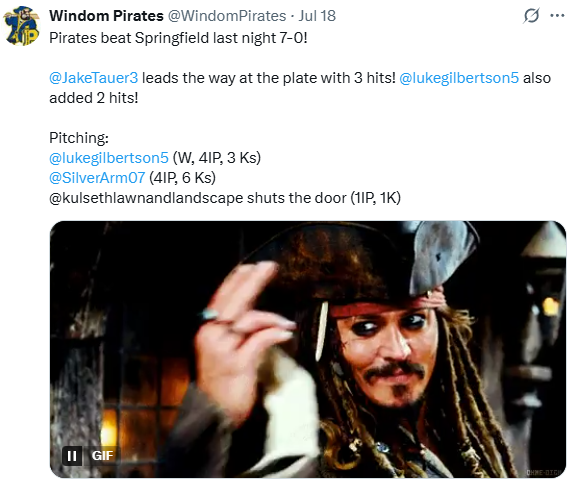Click the watermark in the GIF corner

pyautogui.click(x=545, y=473)
